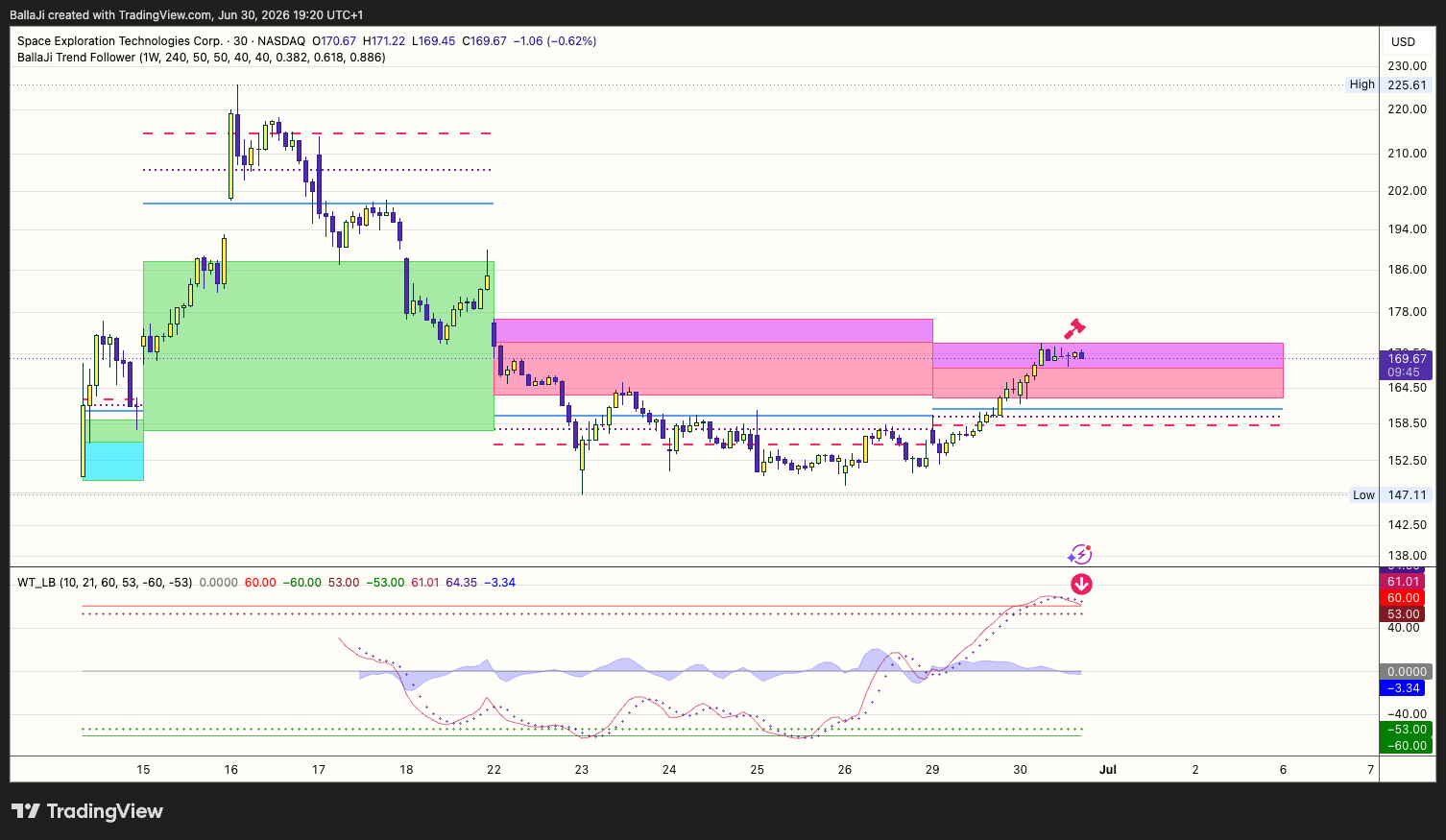Click the open value O170.67 in the legend

(334, 41)
